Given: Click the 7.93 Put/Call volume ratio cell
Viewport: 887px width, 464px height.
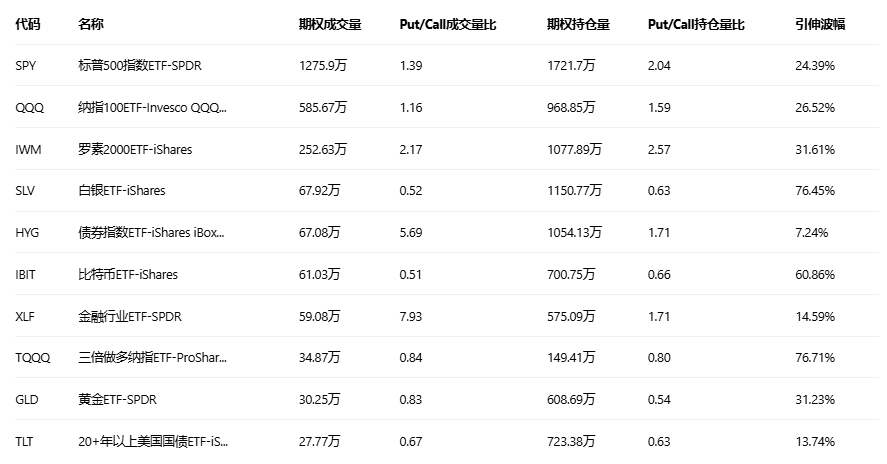Looking at the screenshot, I should click(x=410, y=316).
